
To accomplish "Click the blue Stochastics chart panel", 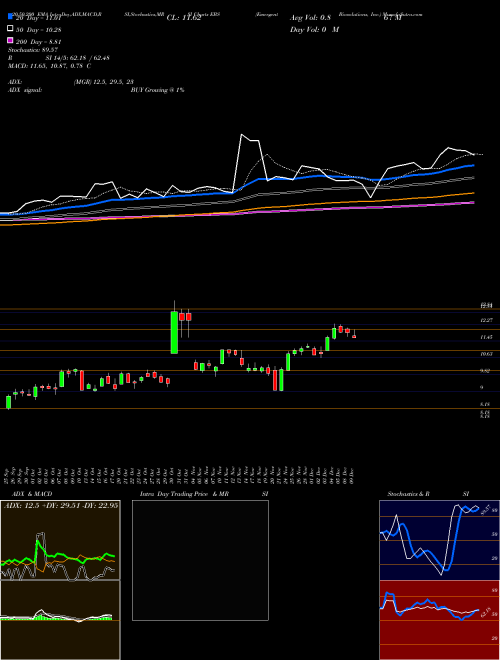I will click(439, 540).
